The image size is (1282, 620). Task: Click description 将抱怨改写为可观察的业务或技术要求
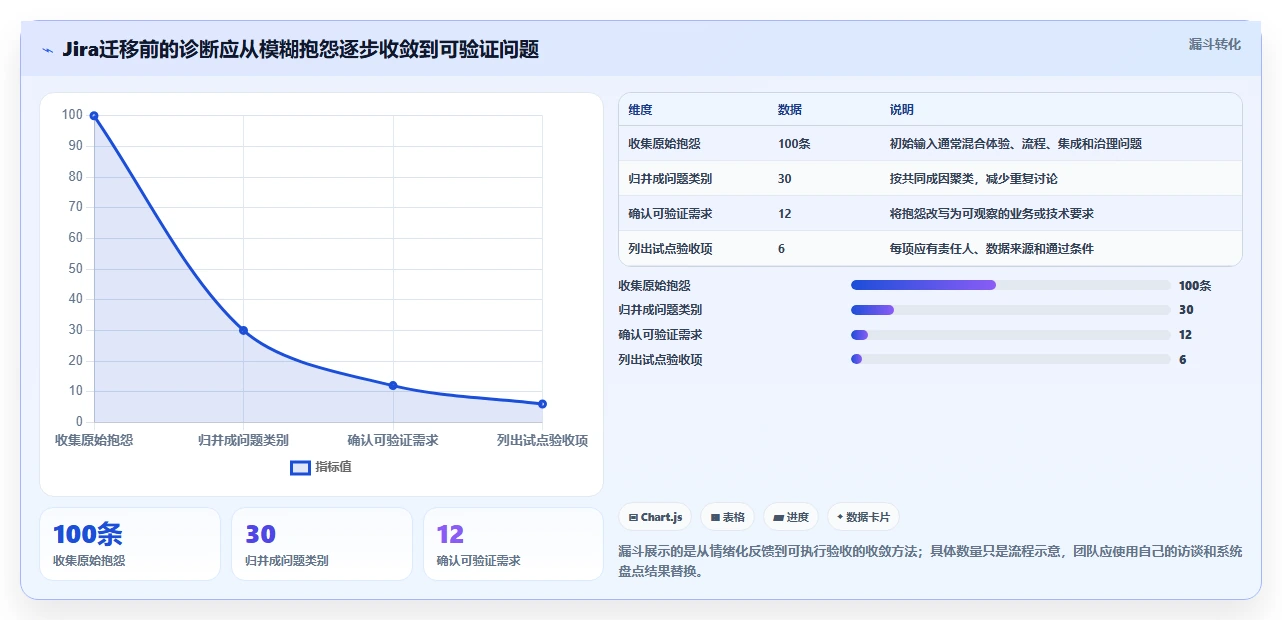pos(992,214)
